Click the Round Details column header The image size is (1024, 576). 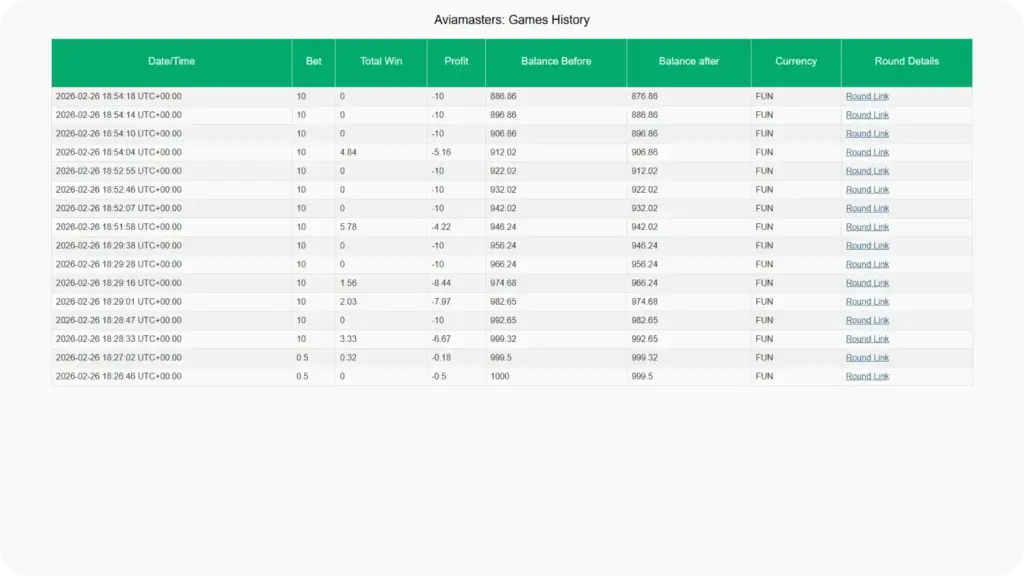tap(906, 61)
